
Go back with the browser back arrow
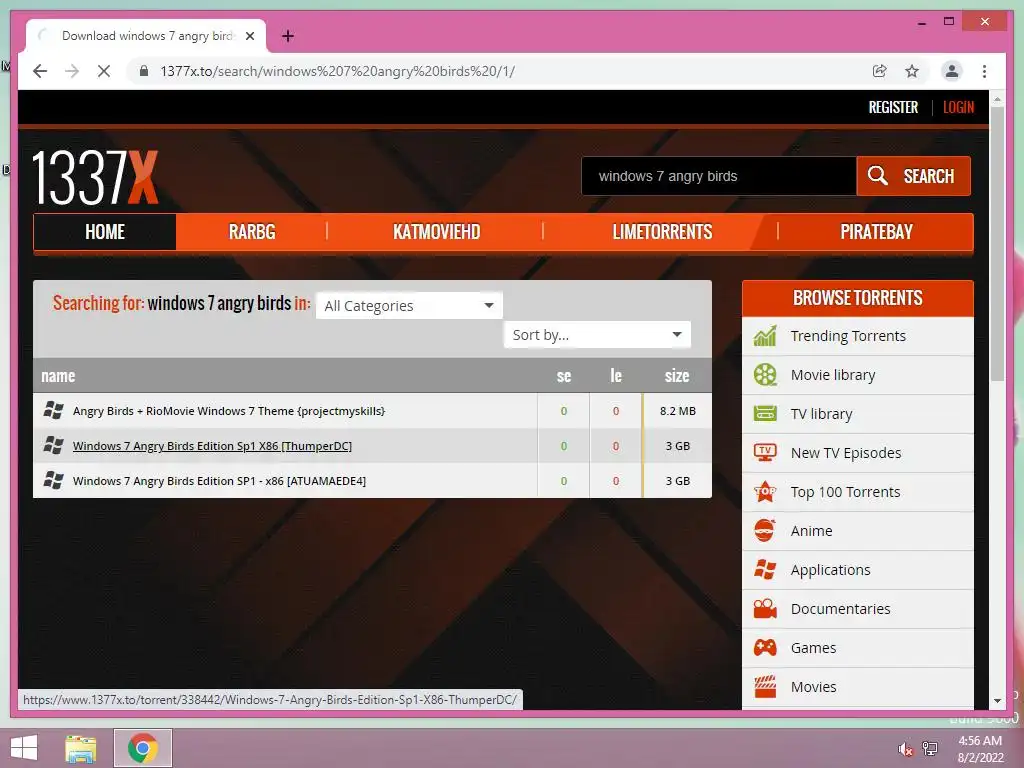(40, 71)
